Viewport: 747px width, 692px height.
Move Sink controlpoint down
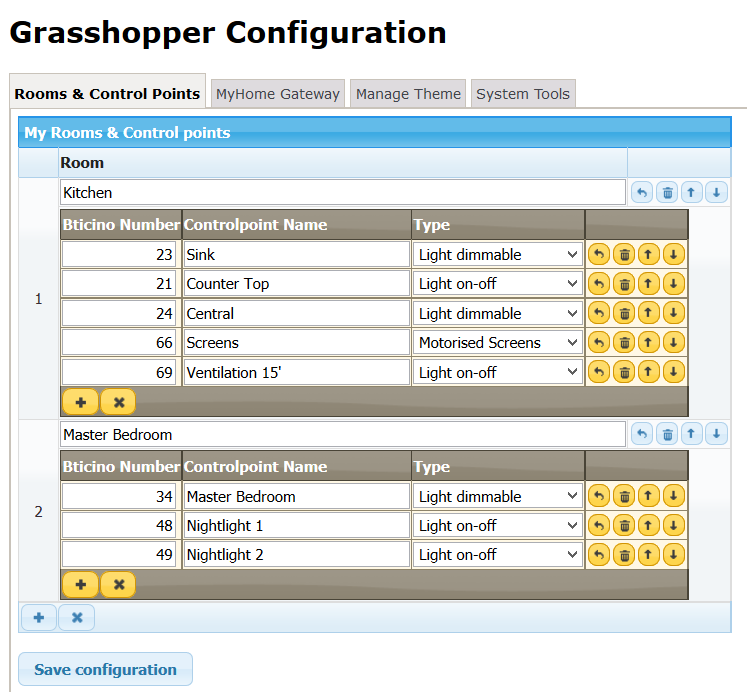[x=674, y=254]
